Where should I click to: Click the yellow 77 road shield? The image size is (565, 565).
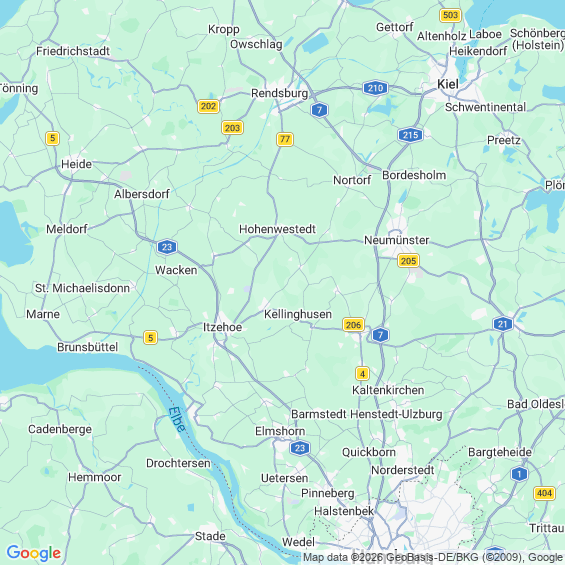tap(285, 139)
